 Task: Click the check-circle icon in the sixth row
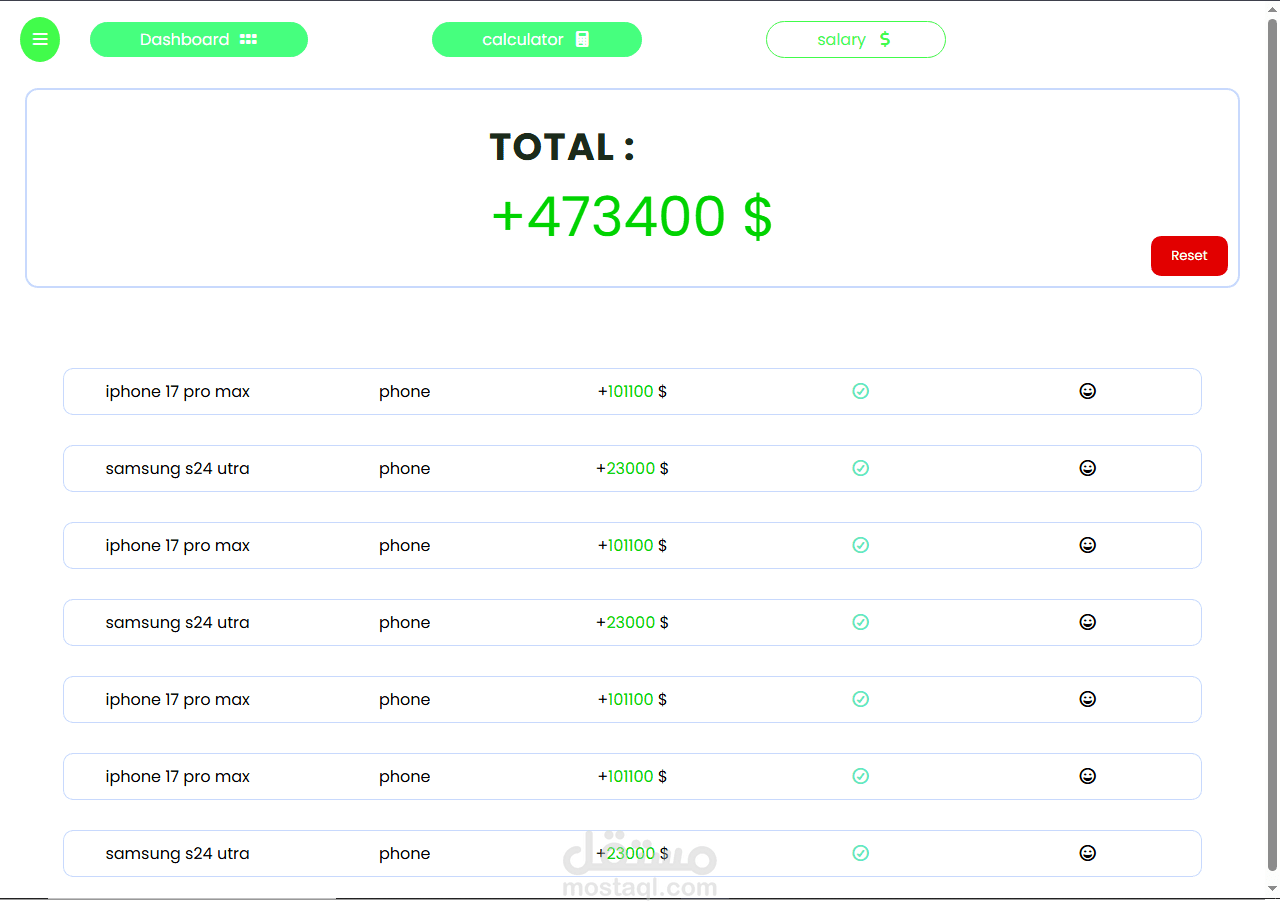click(x=861, y=776)
